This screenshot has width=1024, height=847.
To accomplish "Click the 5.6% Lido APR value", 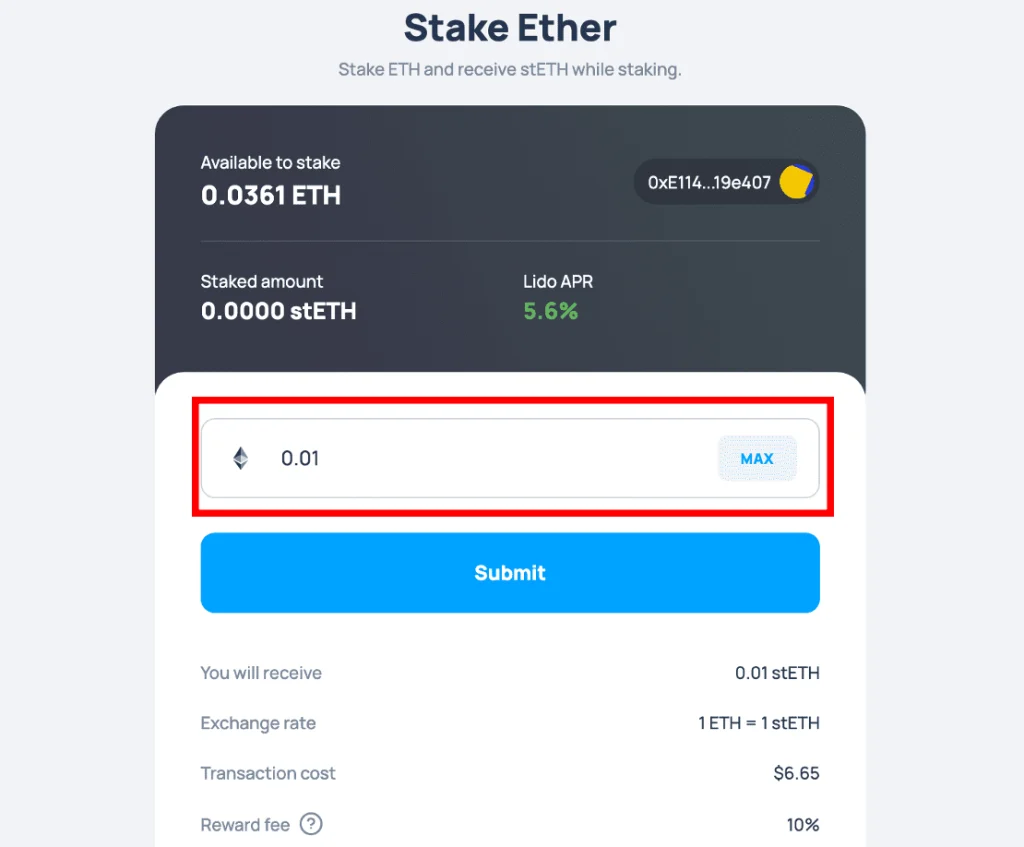I will (x=551, y=312).
